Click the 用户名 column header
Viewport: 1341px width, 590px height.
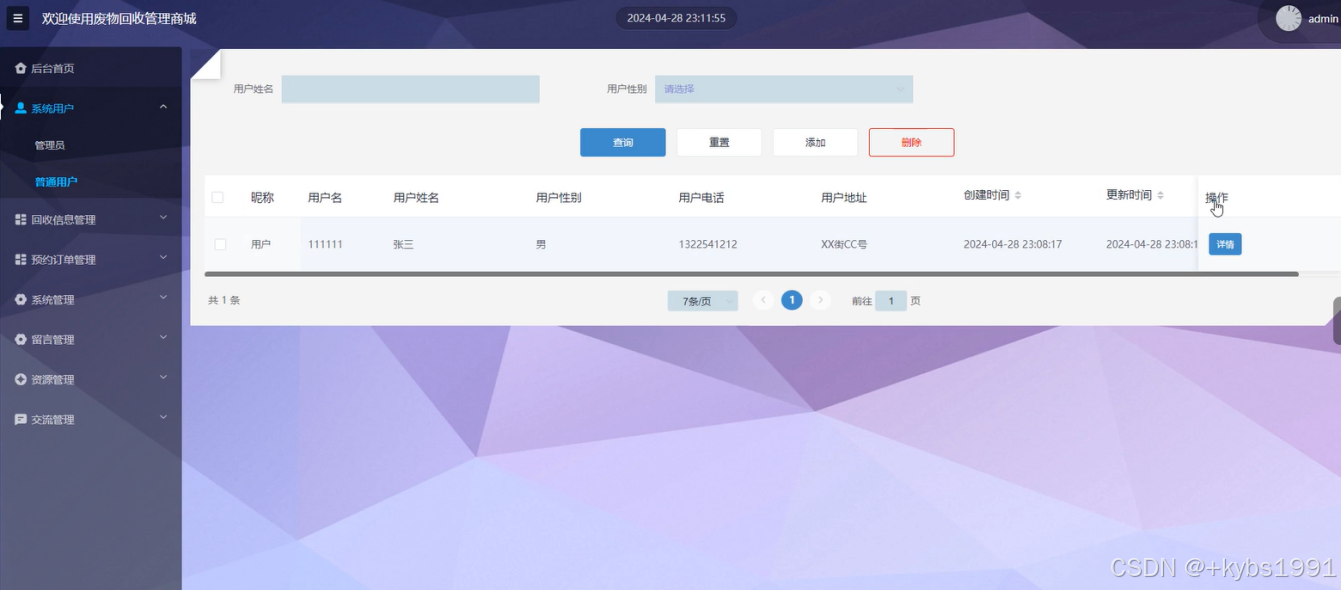tap(325, 198)
